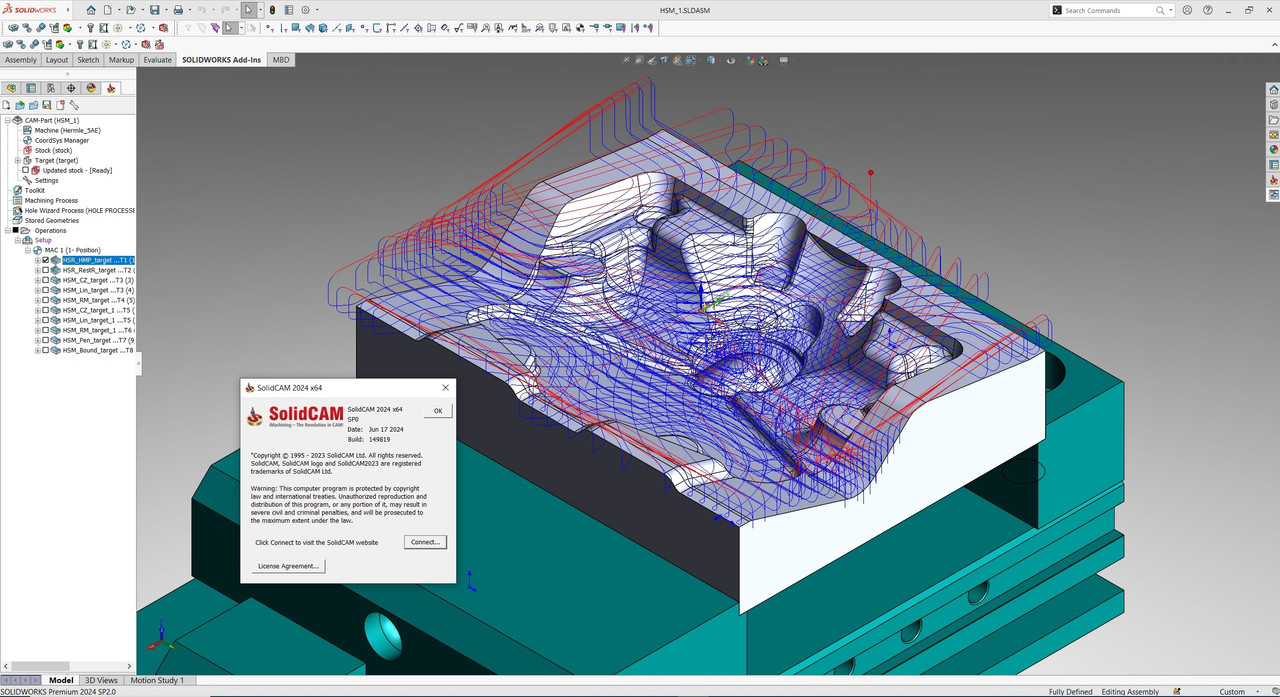Expand the HSM_RM_target_1 operation node
The width and height of the screenshot is (1280, 697).
38,330
